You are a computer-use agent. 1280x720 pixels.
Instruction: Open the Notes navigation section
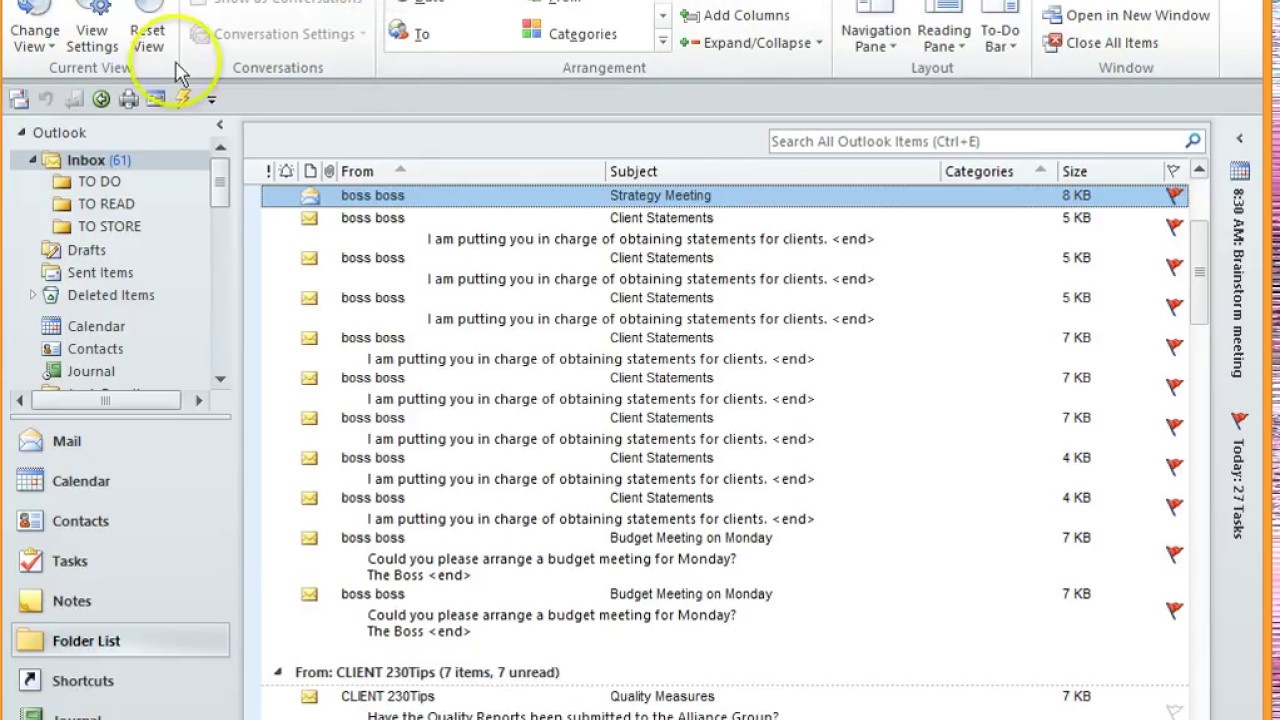click(x=120, y=601)
